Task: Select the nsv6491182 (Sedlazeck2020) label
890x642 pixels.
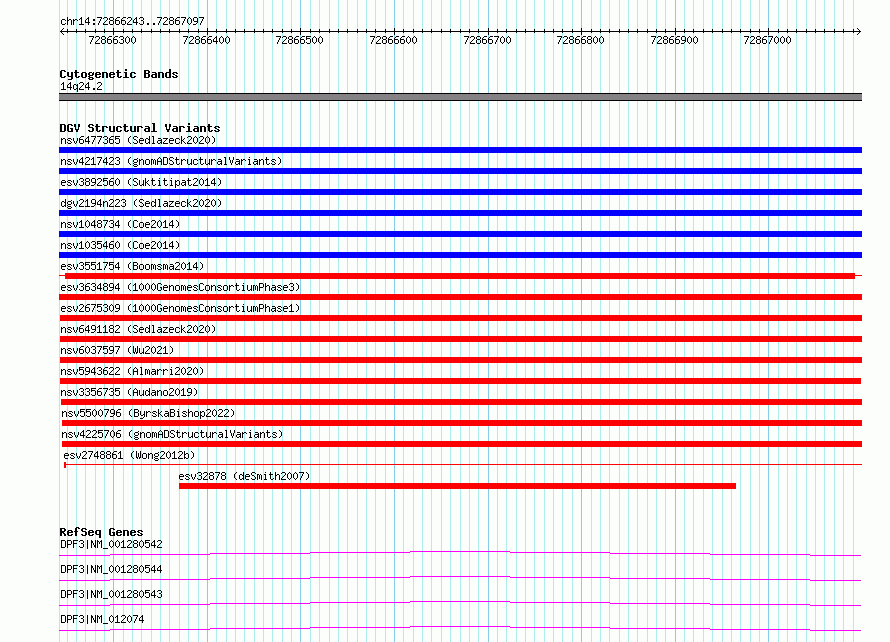Action: [x=138, y=329]
